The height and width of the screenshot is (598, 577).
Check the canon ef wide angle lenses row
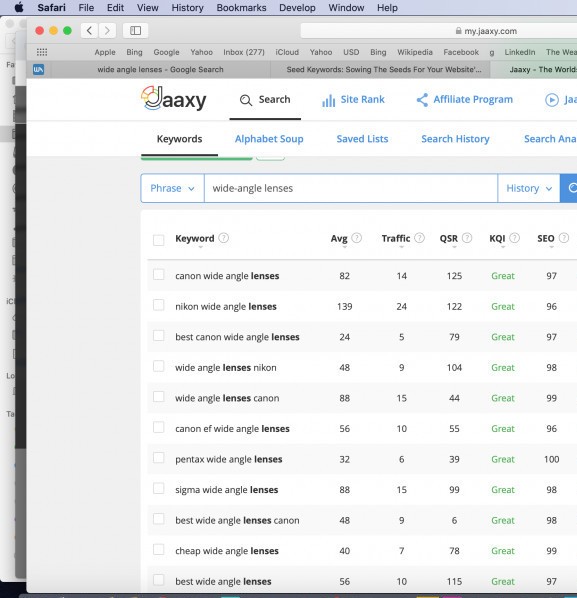(159, 427)
